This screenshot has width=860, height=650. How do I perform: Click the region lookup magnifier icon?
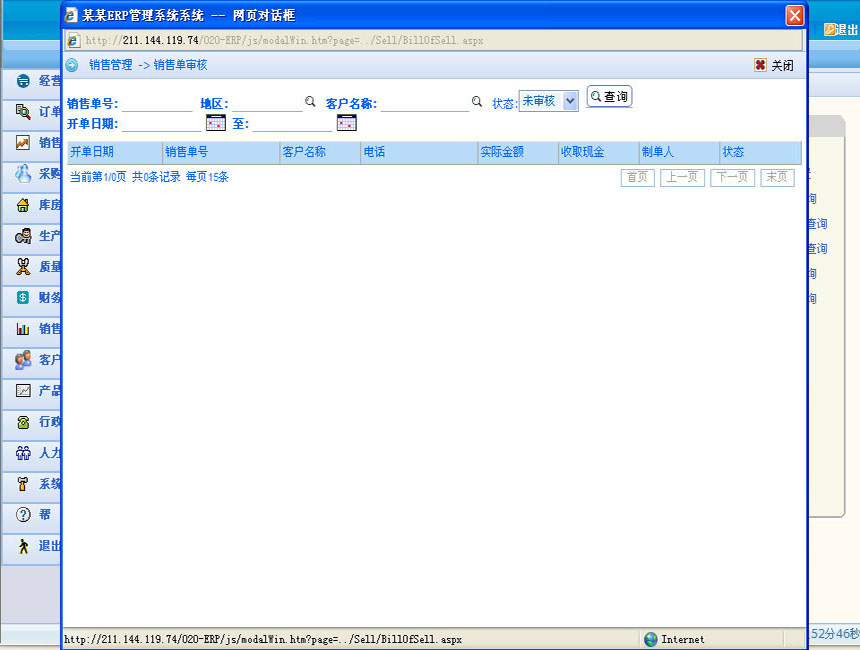tap(310, 102)
